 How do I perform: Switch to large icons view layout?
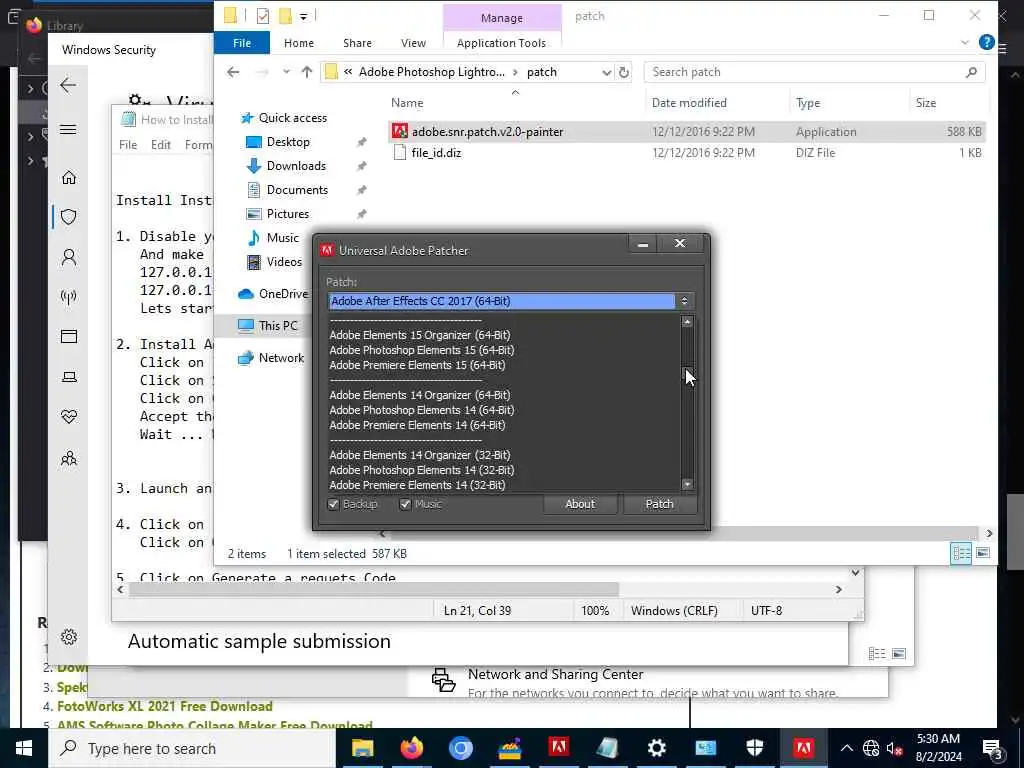click(982, 553)
